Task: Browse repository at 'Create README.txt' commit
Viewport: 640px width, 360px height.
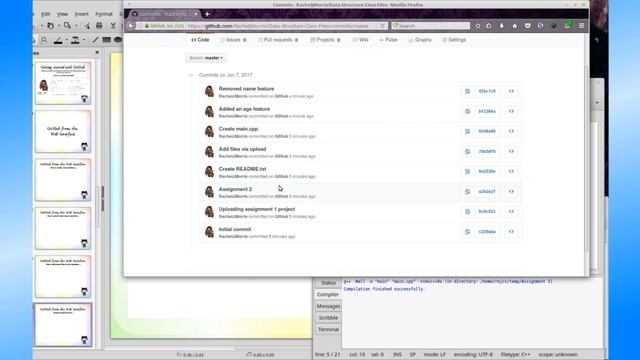Action: pyautogui.click(x=511, y=171)
